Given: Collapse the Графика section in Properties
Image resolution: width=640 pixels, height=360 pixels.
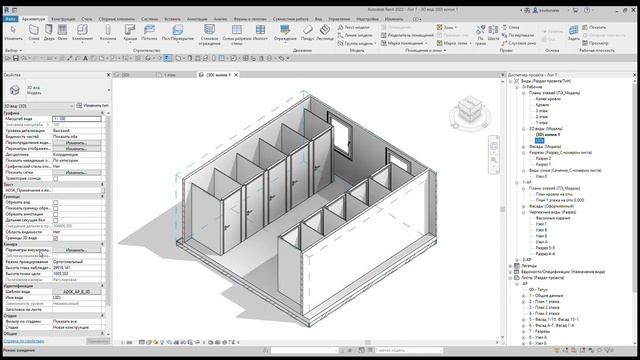Looking at the screenshot, I should [x=102, y=113].
